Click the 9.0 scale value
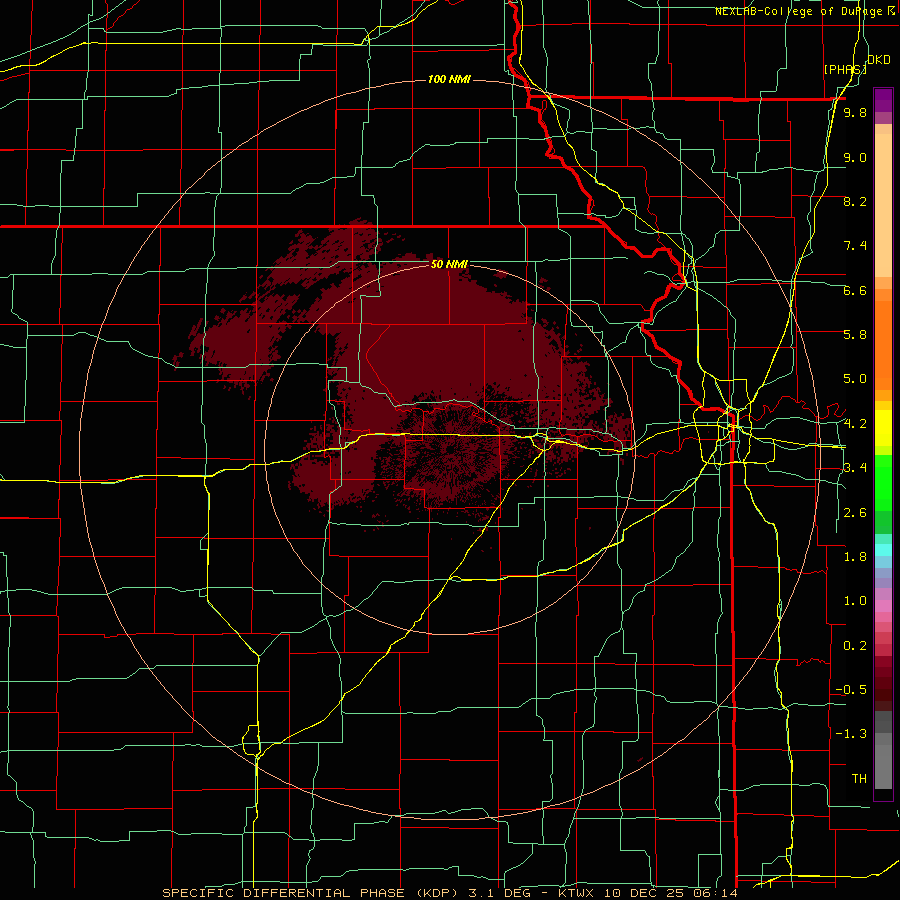 [855, 157]
